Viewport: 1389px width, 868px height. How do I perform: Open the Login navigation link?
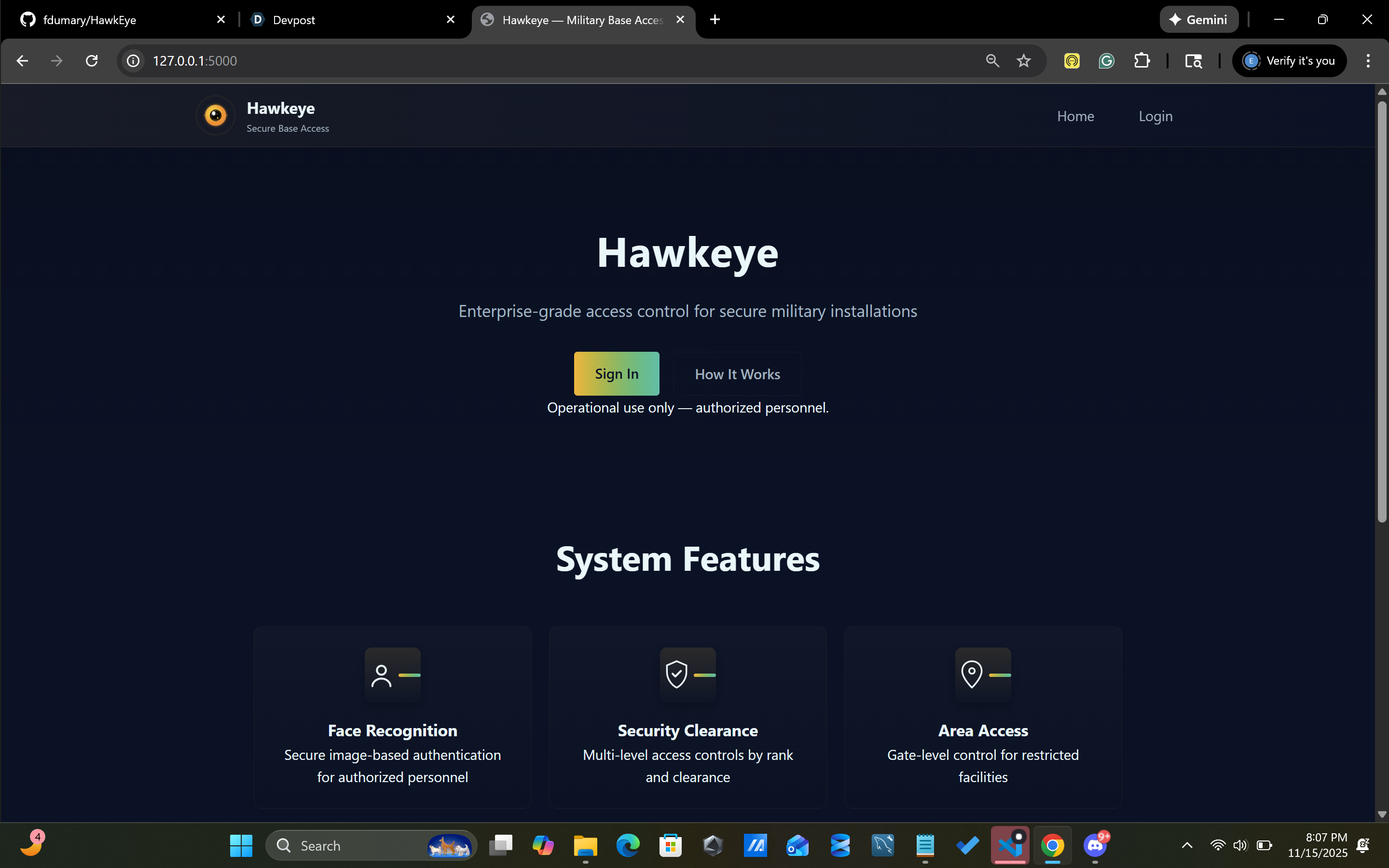pyautogui.click(x=1155, y=117)
